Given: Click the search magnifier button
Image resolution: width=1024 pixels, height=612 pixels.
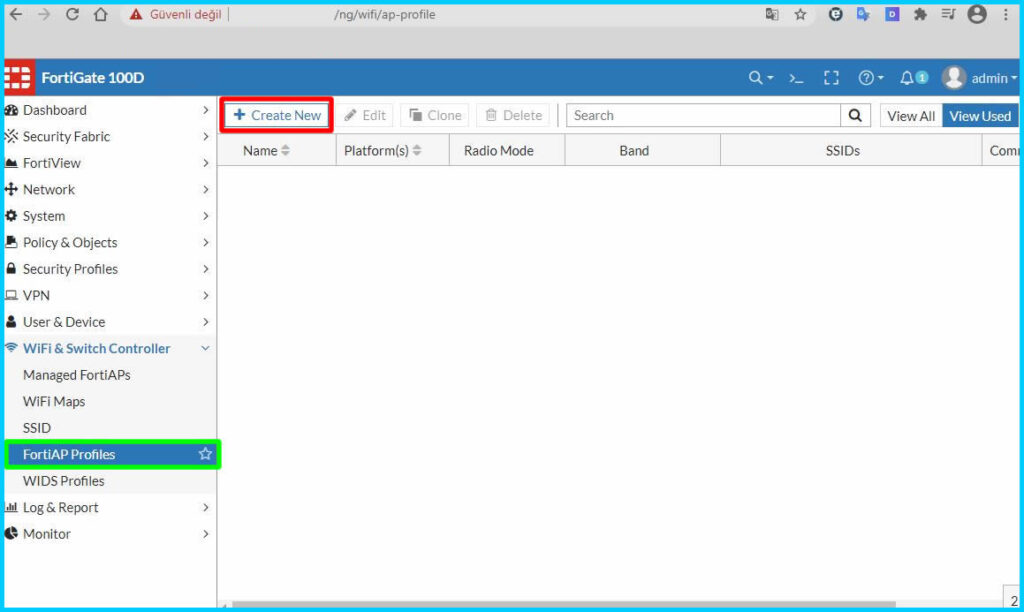Looking at the screenshot, I should [x=855, y=116].
